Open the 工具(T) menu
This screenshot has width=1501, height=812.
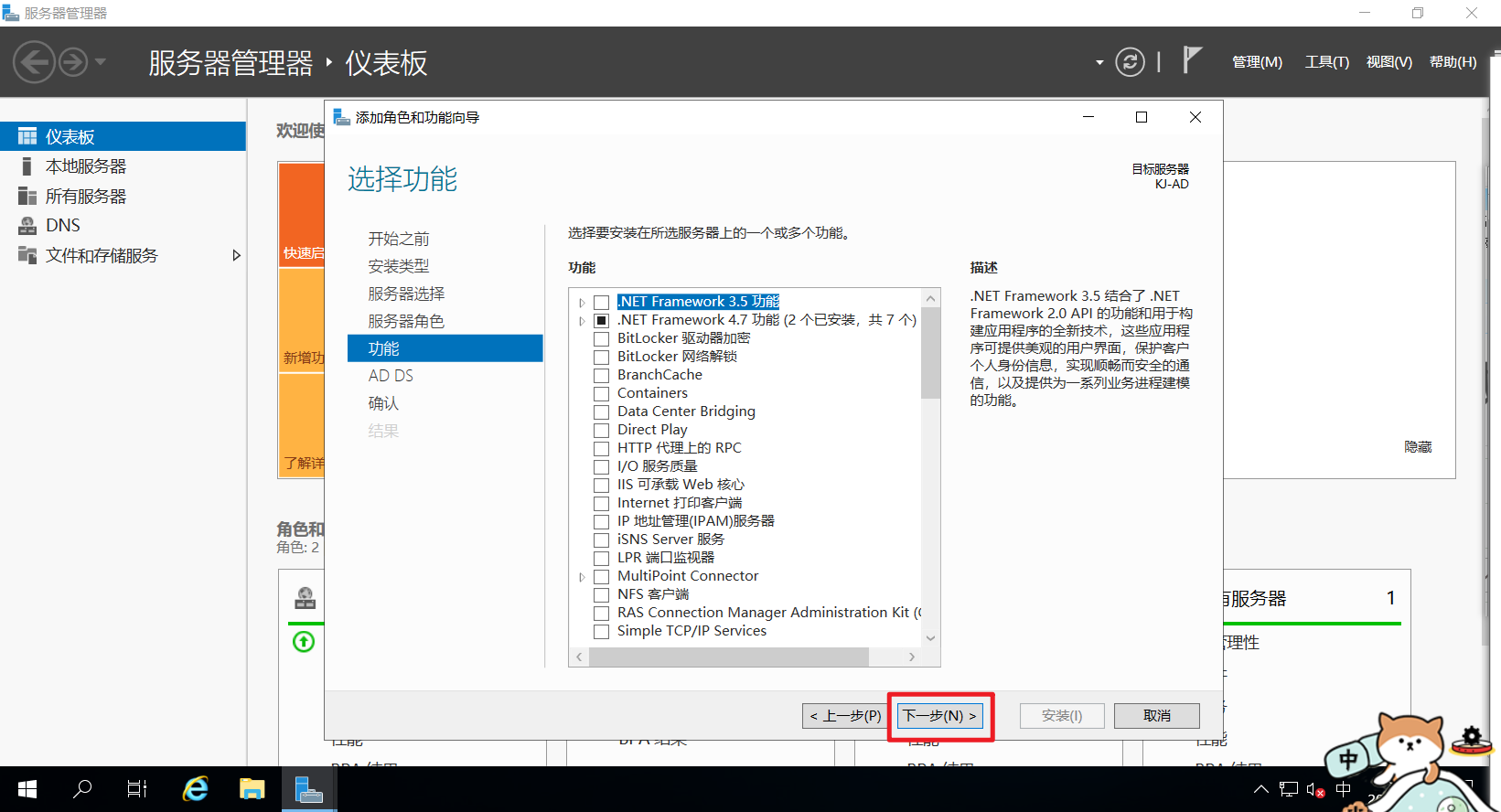1326,62
